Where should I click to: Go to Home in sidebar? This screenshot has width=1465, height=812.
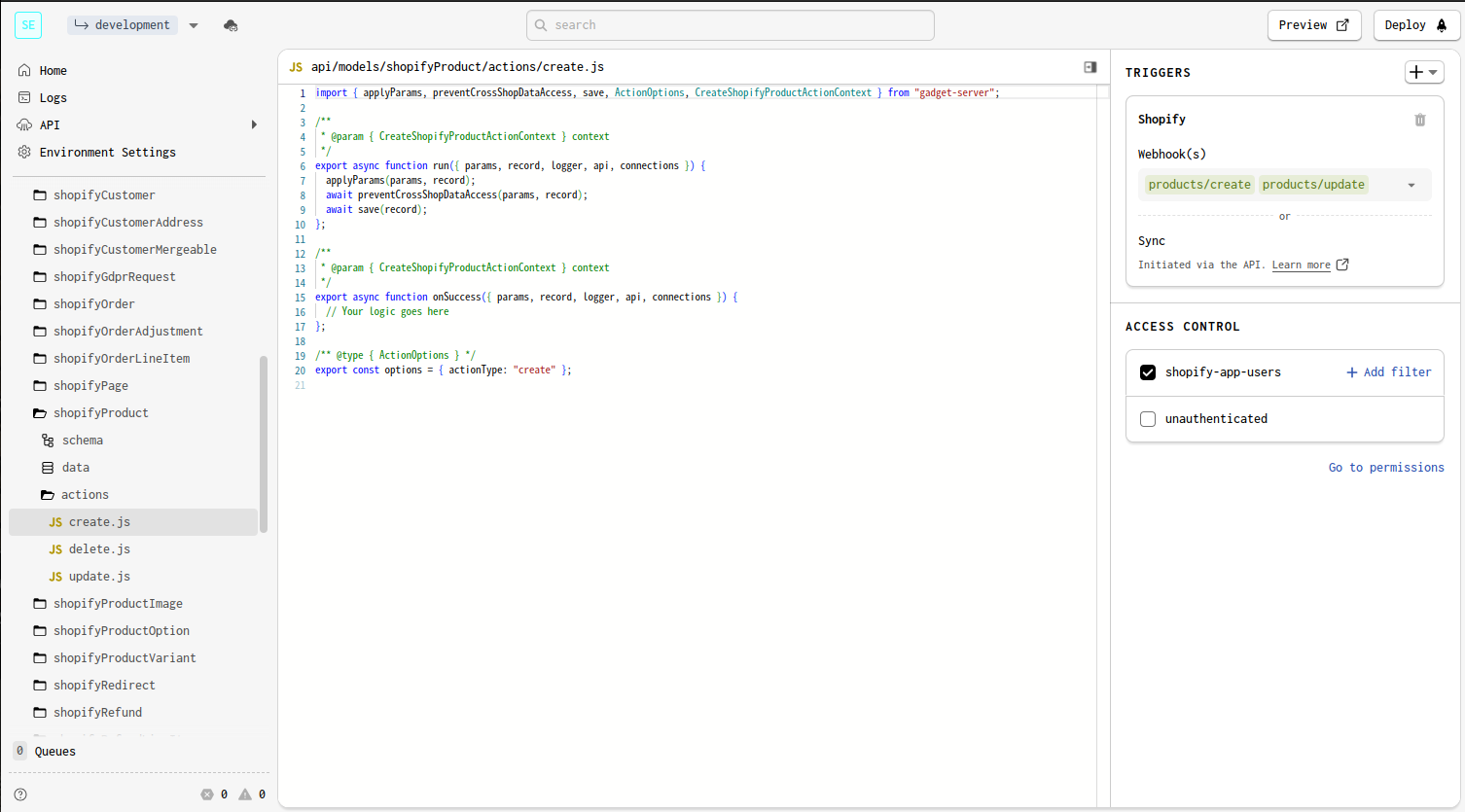(54, 71)
